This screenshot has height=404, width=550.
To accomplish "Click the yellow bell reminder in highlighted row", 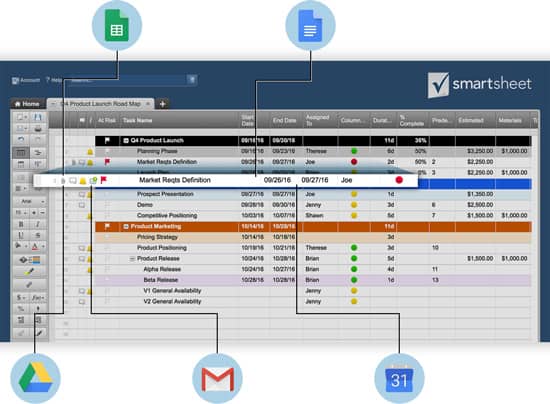I will click(83, 181).
